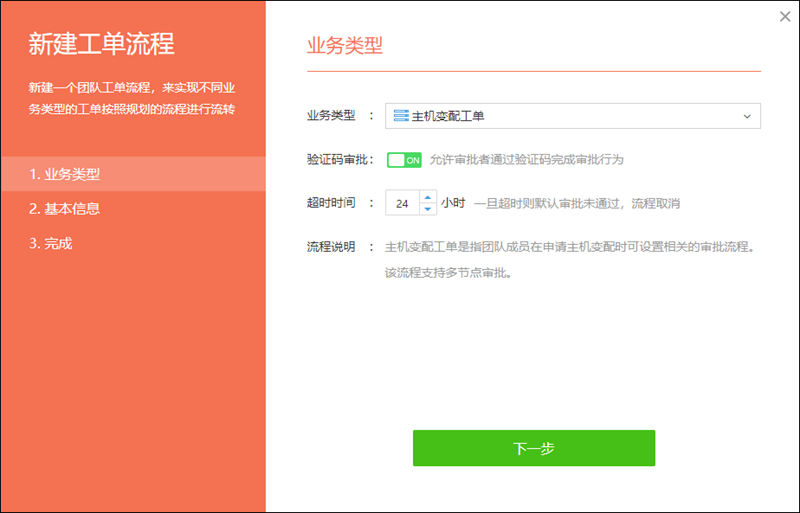800x513 pixels.
Task: Go to step 2. 基本信息
Action: (x=65, y=209)
